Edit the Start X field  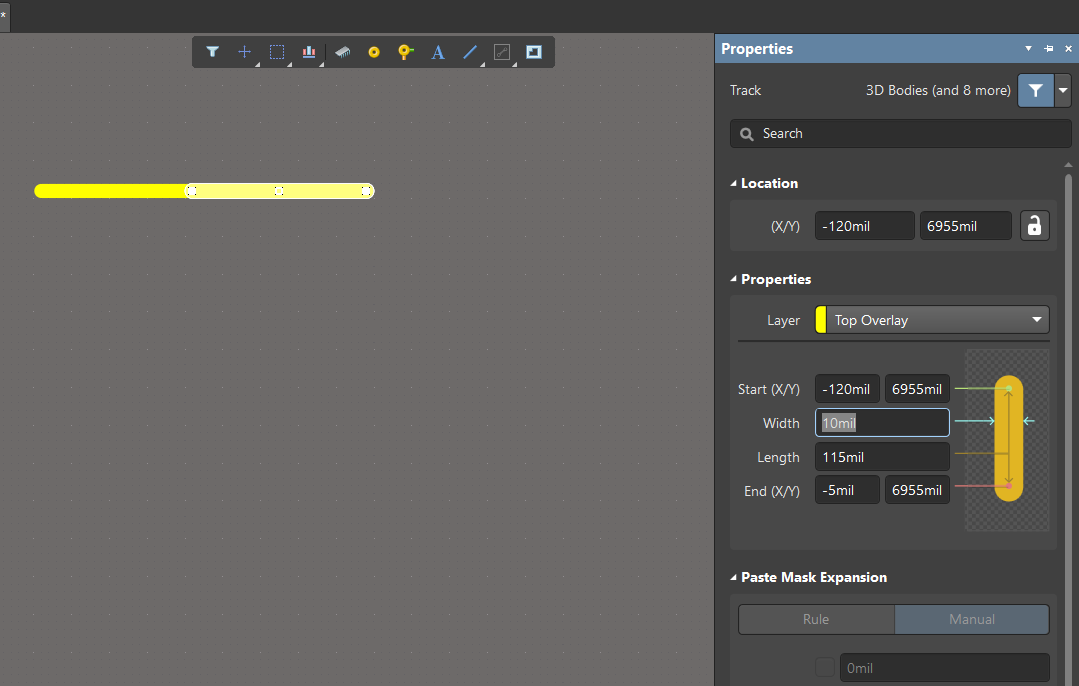pyautogui.click(x=847, y=389)
